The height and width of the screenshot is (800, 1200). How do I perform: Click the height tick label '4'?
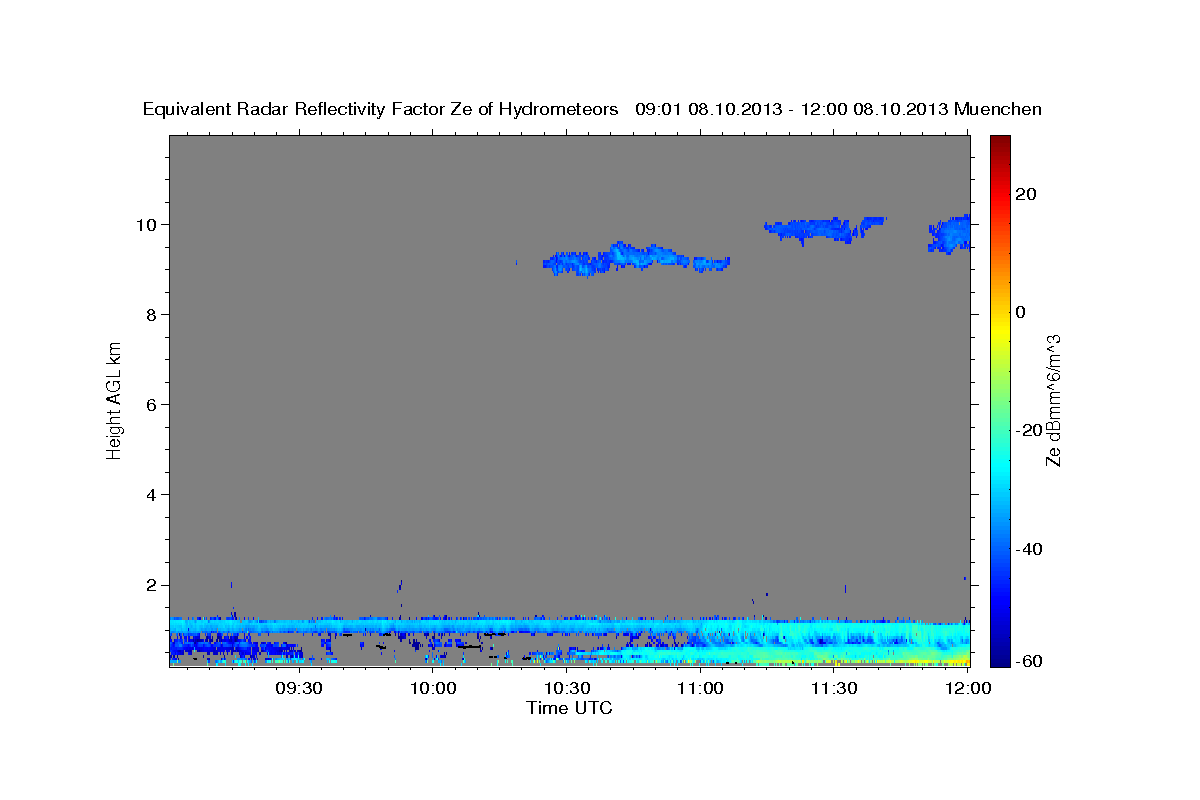153,495
